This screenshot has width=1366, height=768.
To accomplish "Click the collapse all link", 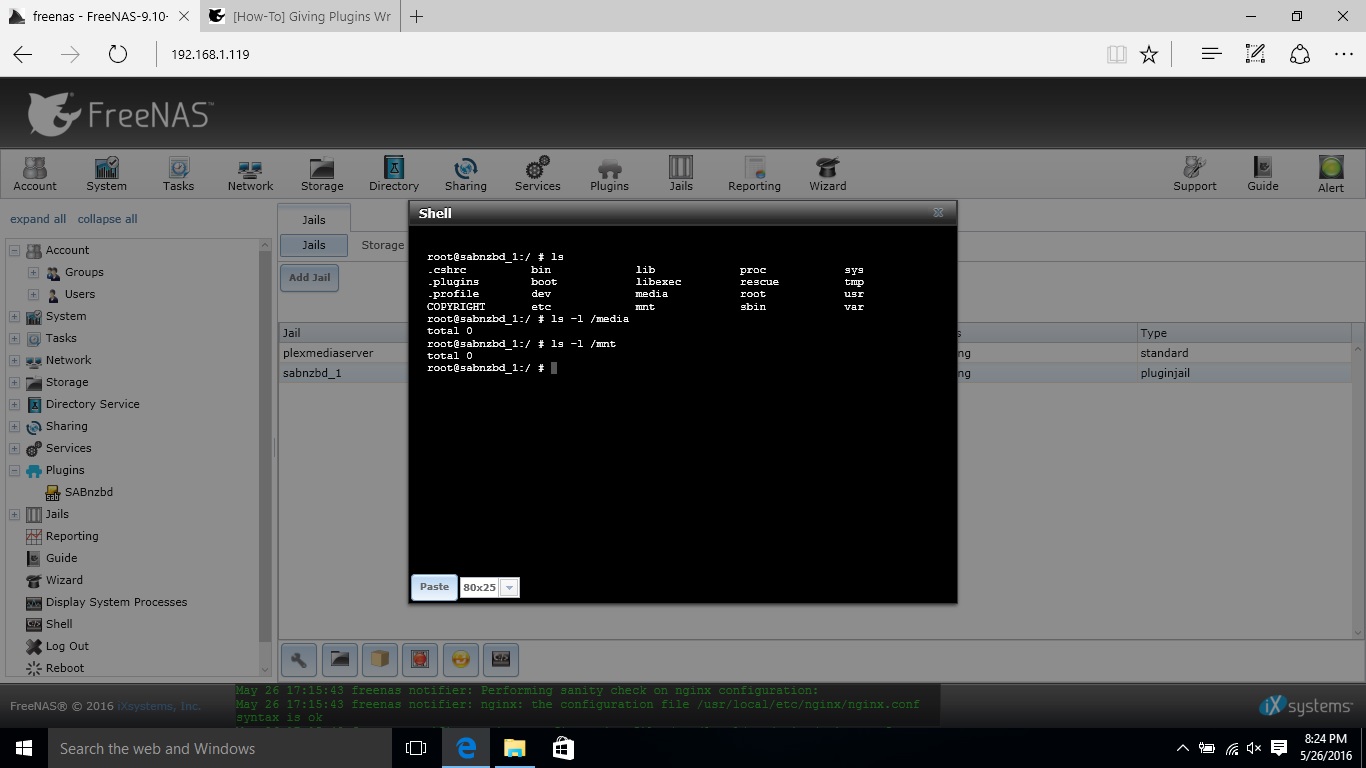I will pyautogui.click(x=107, y=219).
